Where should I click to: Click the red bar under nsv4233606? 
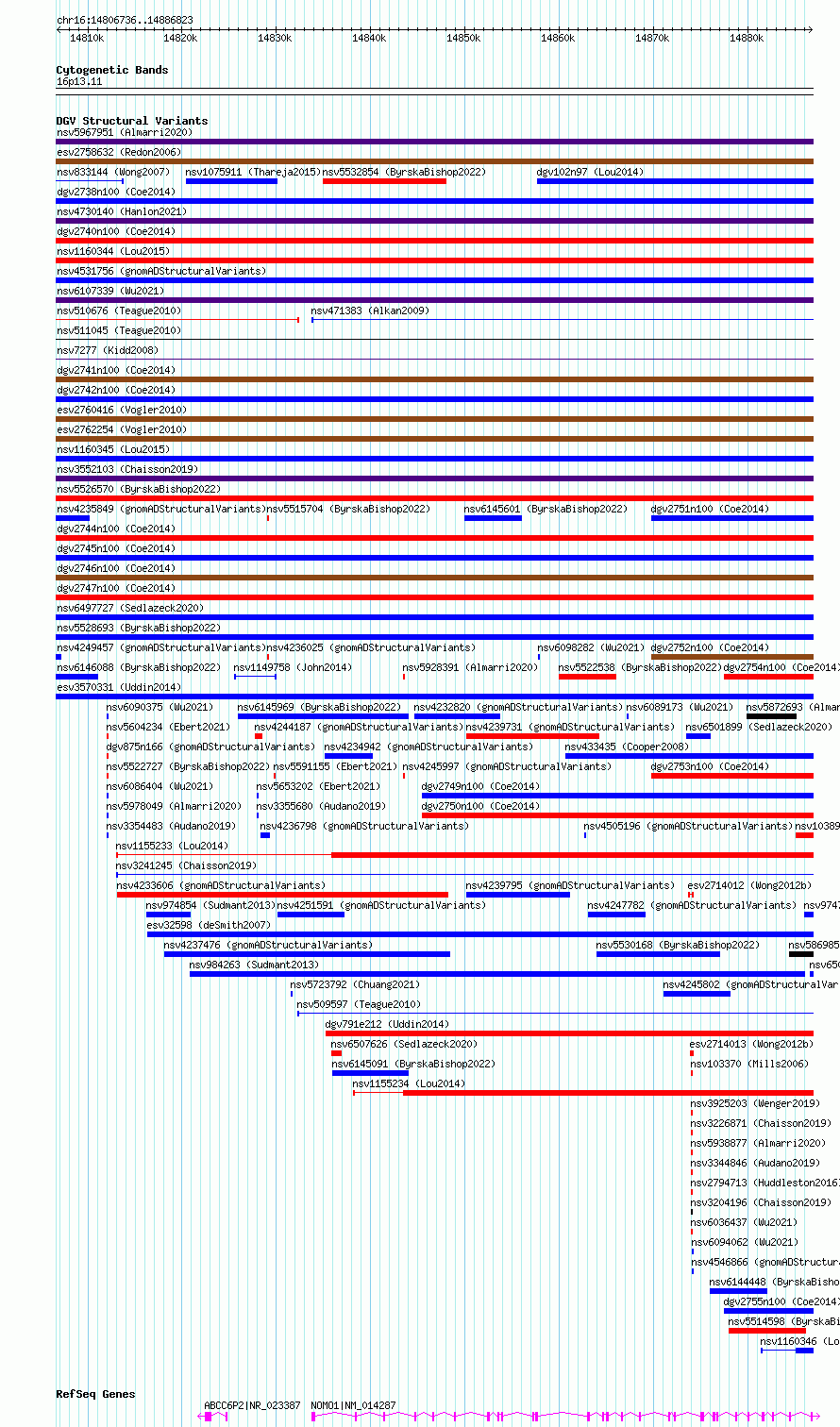[282, 895]
